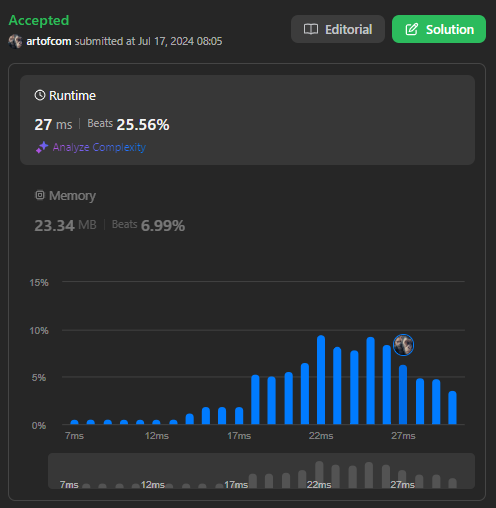
Task: Click the chart bar above 17ms label
Action: coord(239,415)
